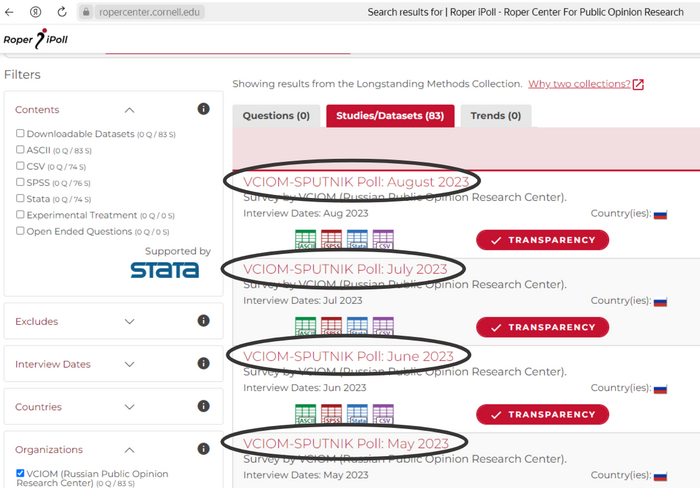Open info icon for Excludes filter
The height and width of the screenshot is (488, 700).
coord(203,321)
